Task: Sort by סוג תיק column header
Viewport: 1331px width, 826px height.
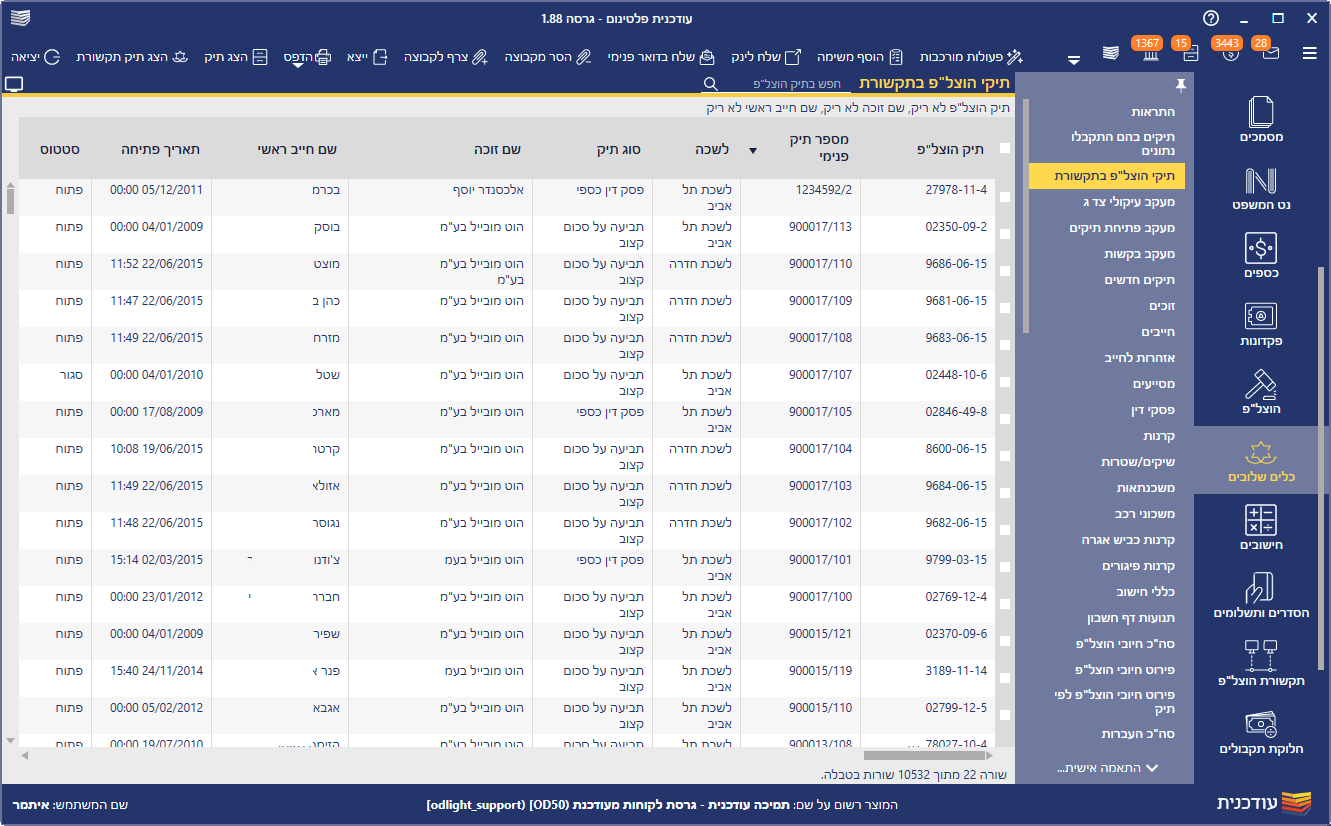Action: [x=617, y=149]
